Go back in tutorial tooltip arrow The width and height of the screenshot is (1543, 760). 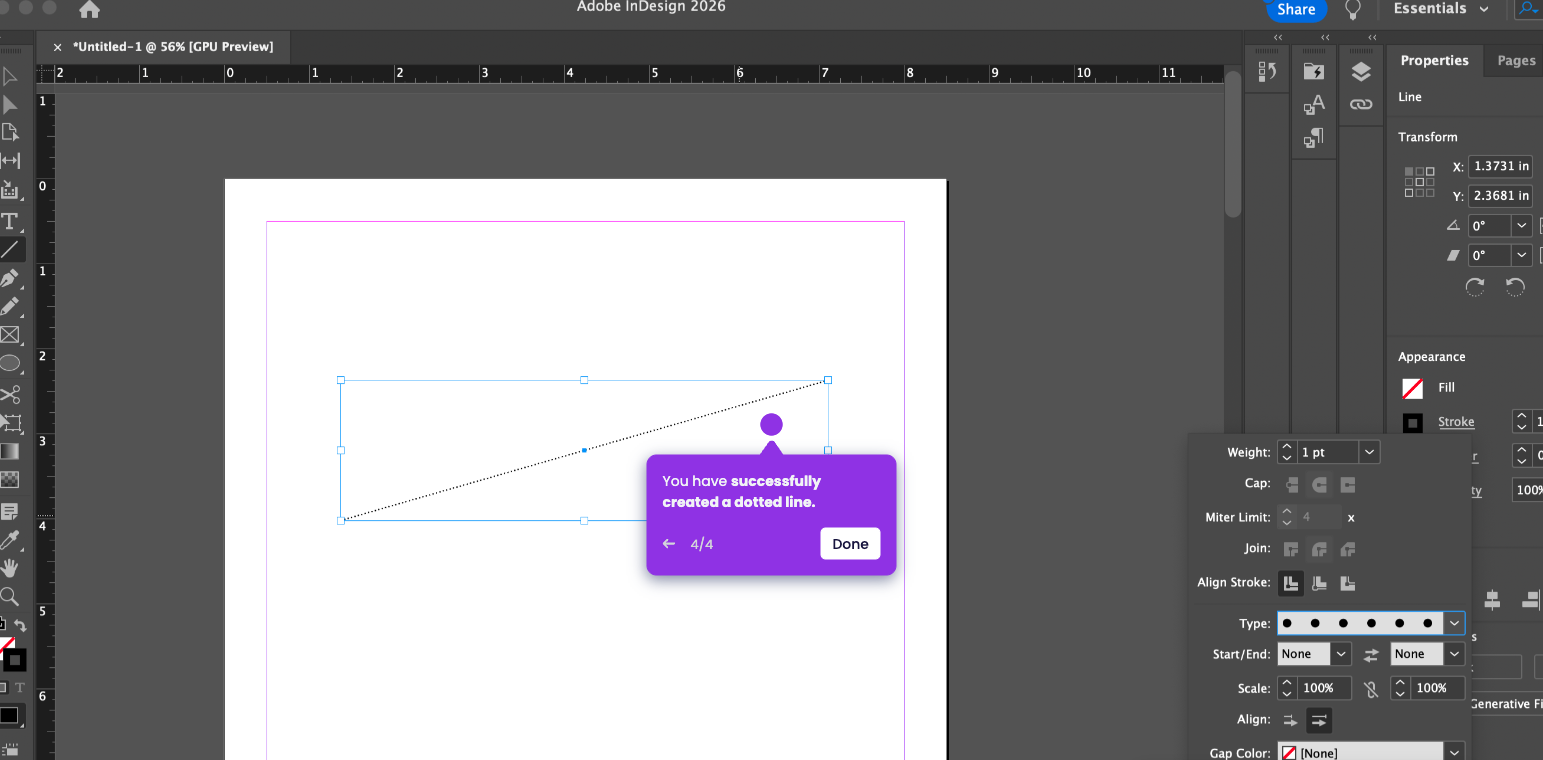(669, 544)
